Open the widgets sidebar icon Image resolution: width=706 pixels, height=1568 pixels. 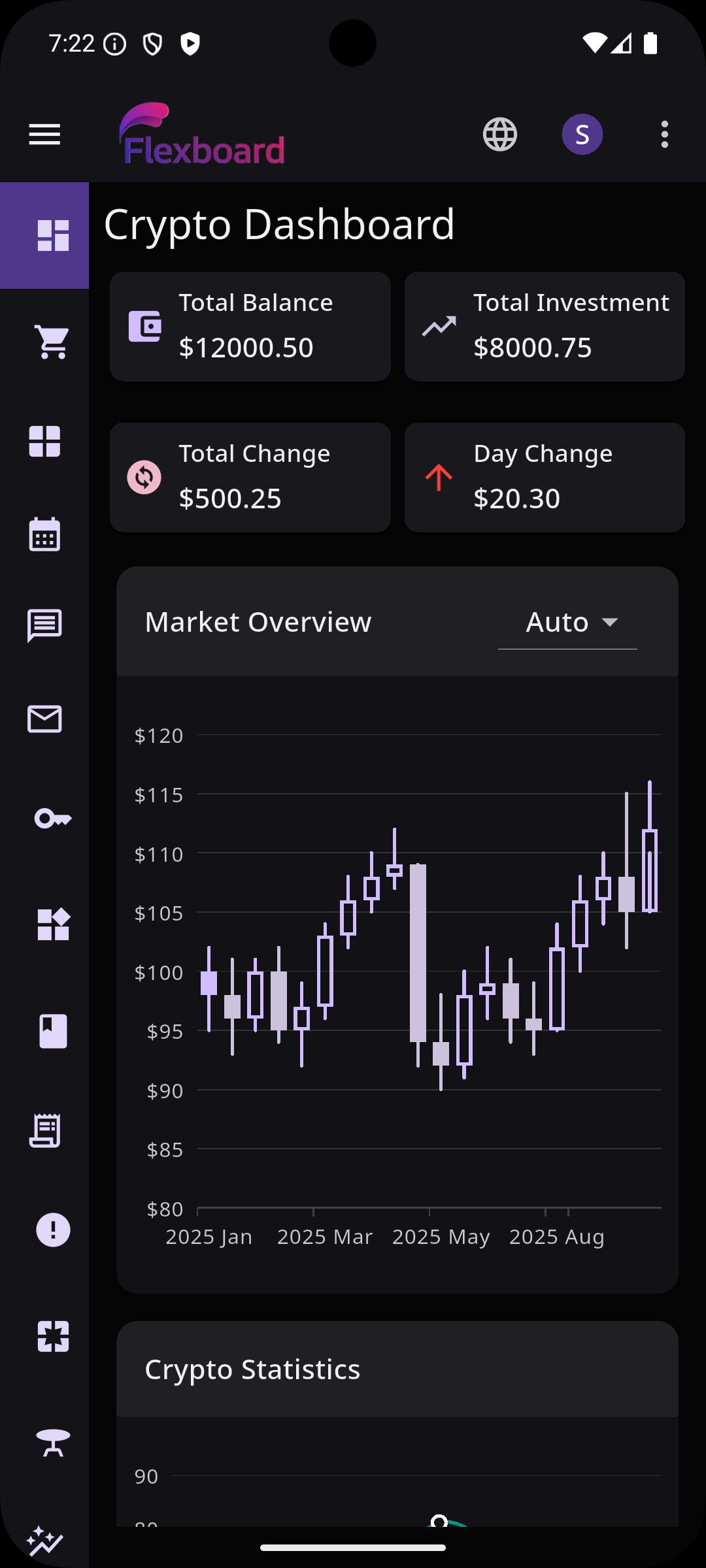coord(52,924)
